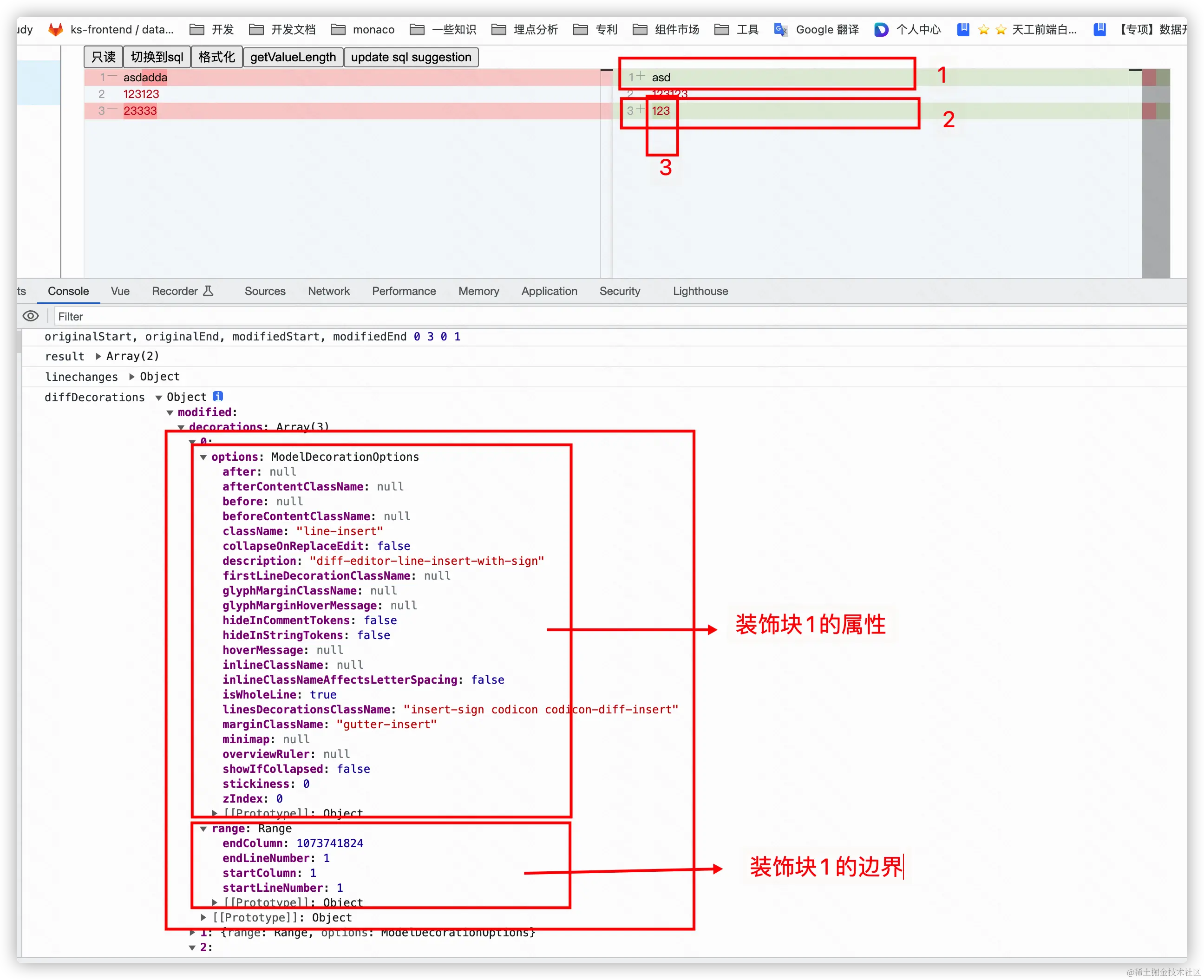1204x980 pixels.
Task: Switch to the Vue devtools tab
Action: pyautogui.click(x=120, y=291)
